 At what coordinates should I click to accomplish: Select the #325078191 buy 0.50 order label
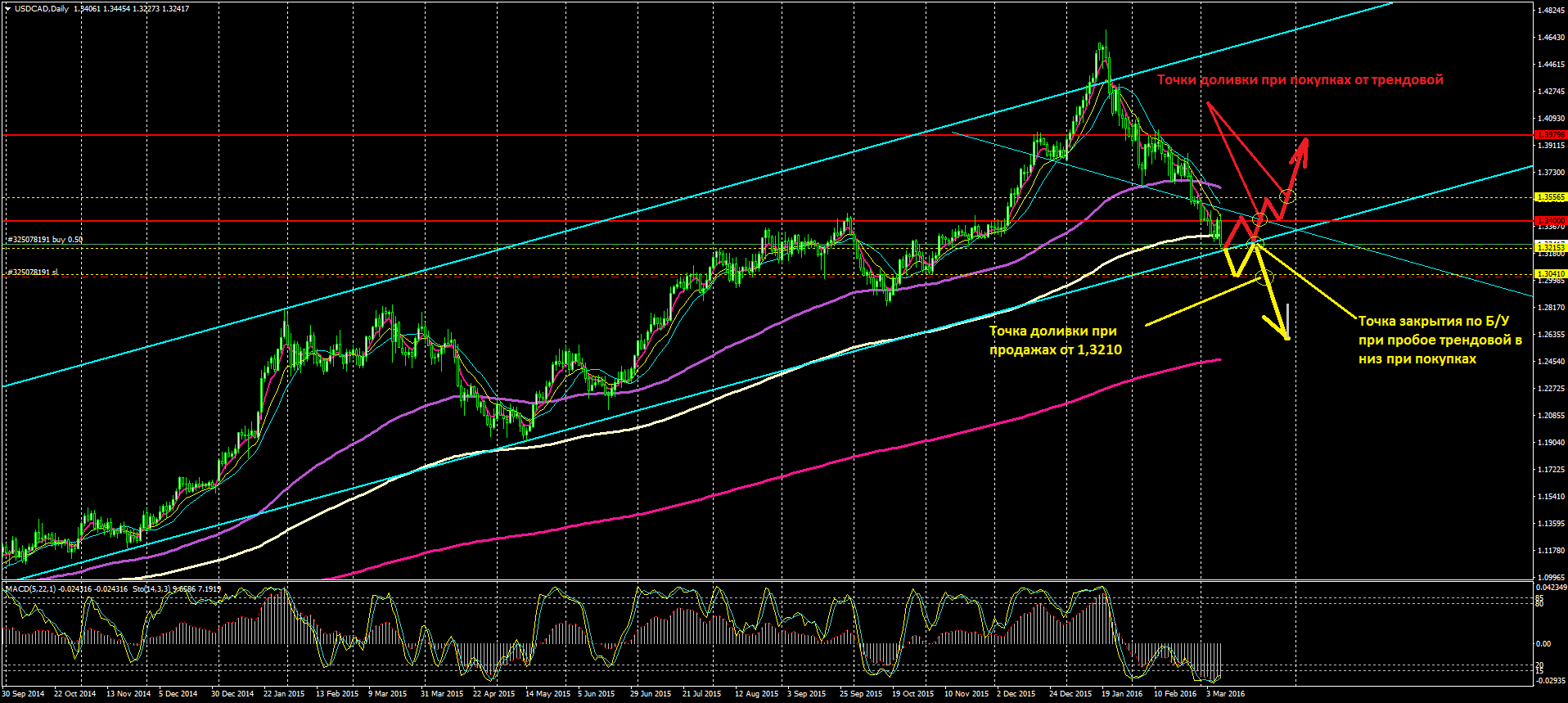tap(45, 240)
